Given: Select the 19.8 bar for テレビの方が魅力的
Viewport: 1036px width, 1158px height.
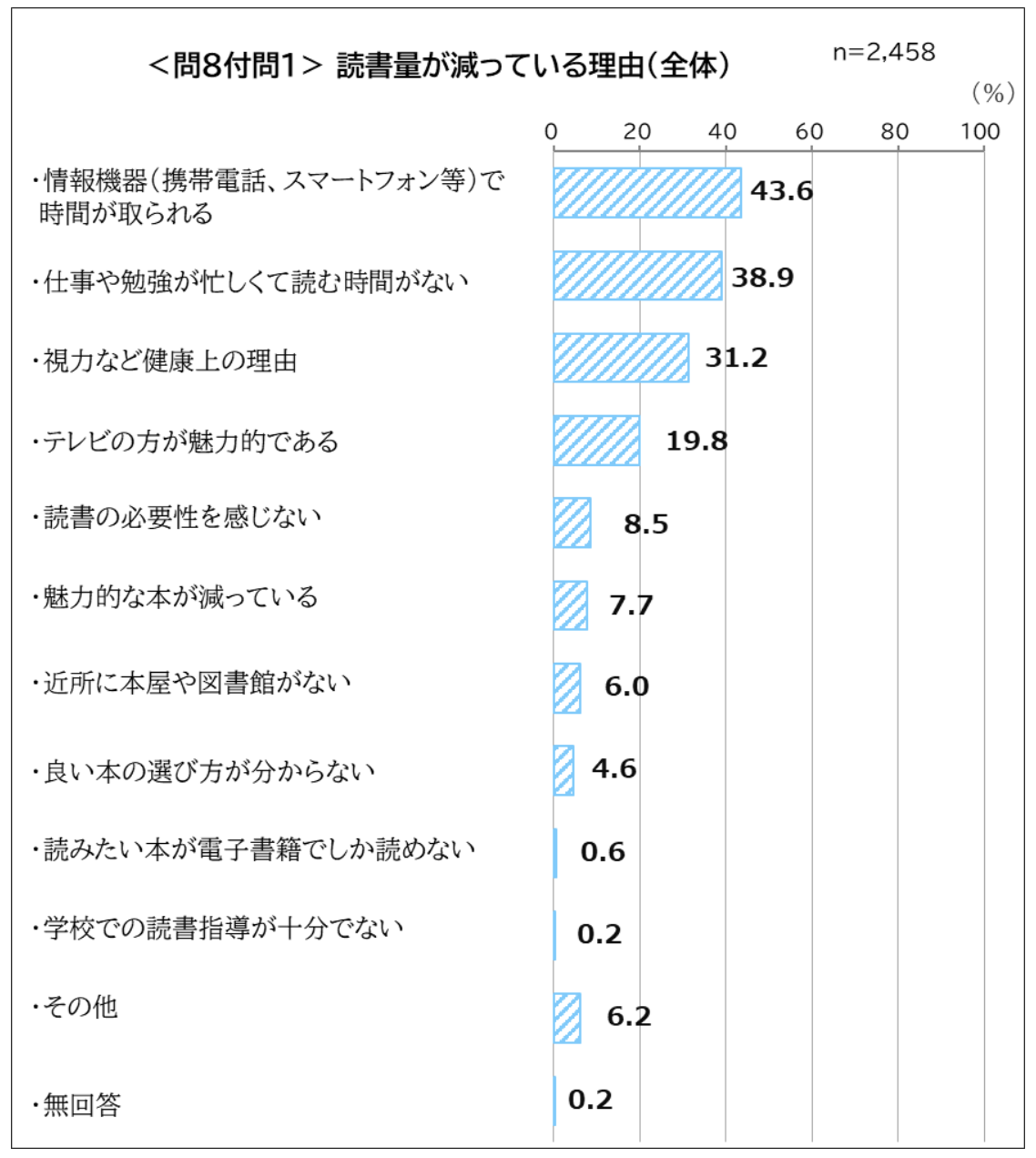Looking at the screenshot, I should 596,441.
